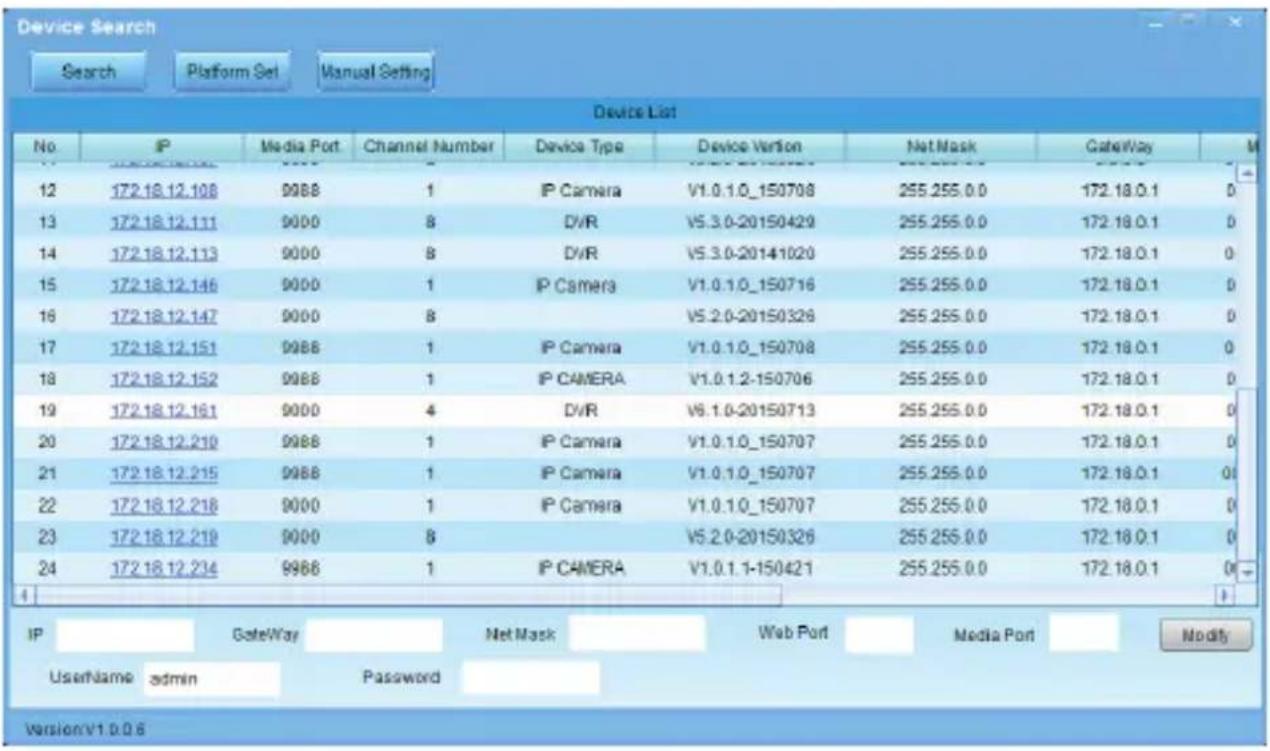Focus the Password input field
The image size is (1270, 751).
pos(531,677)
